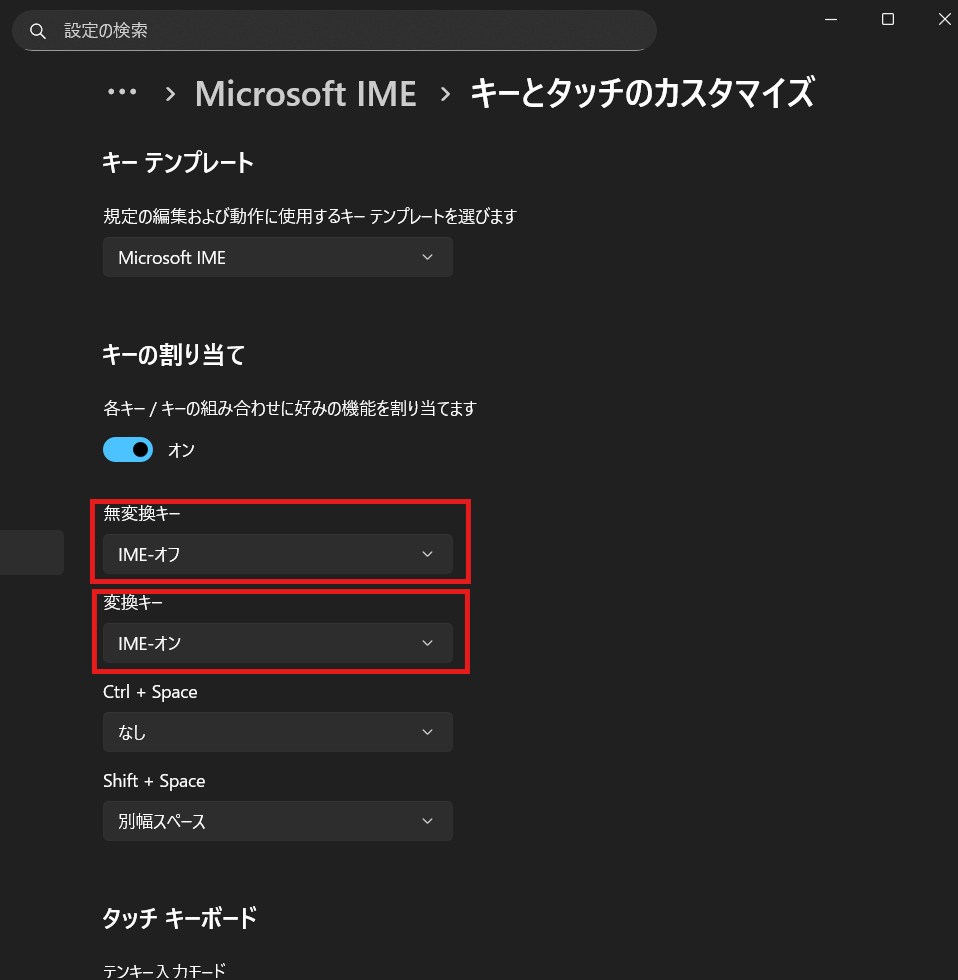Close the settings window
This screenshot has width=958, height=980.
pos(943,19)
